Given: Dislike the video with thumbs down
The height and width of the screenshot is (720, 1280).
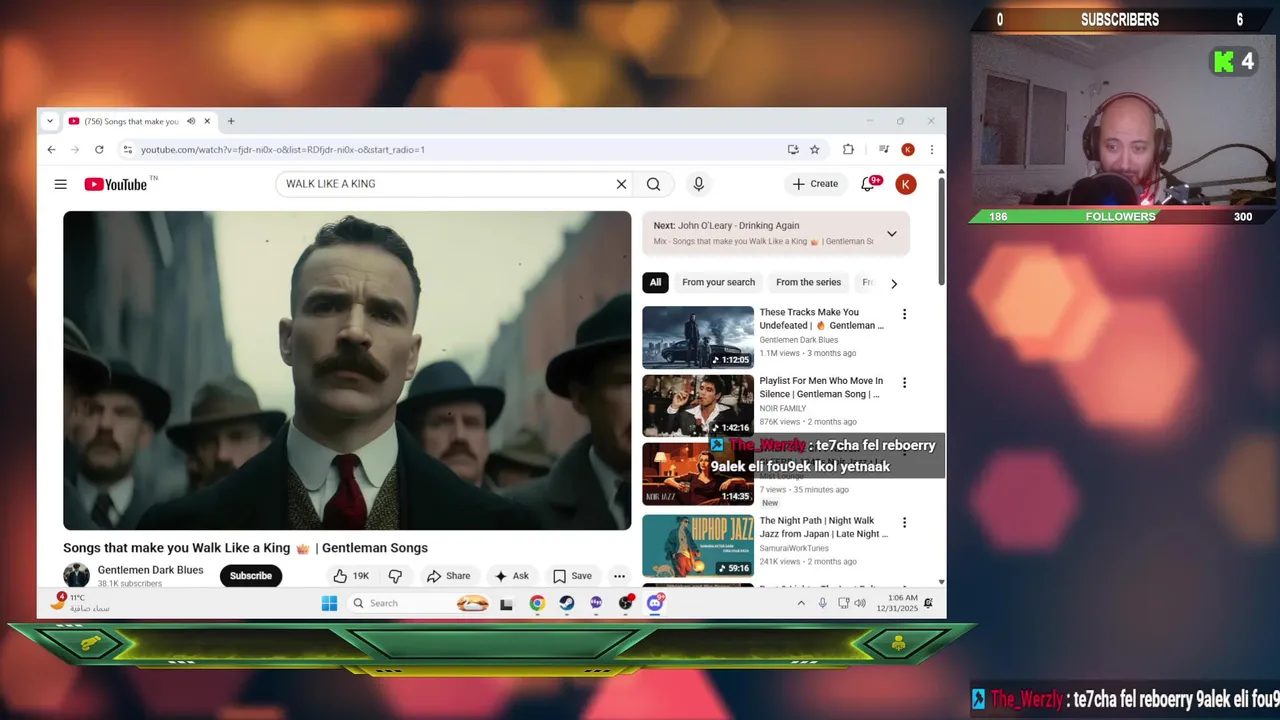Looking at the screenshot, I should [x=395, y=576].
